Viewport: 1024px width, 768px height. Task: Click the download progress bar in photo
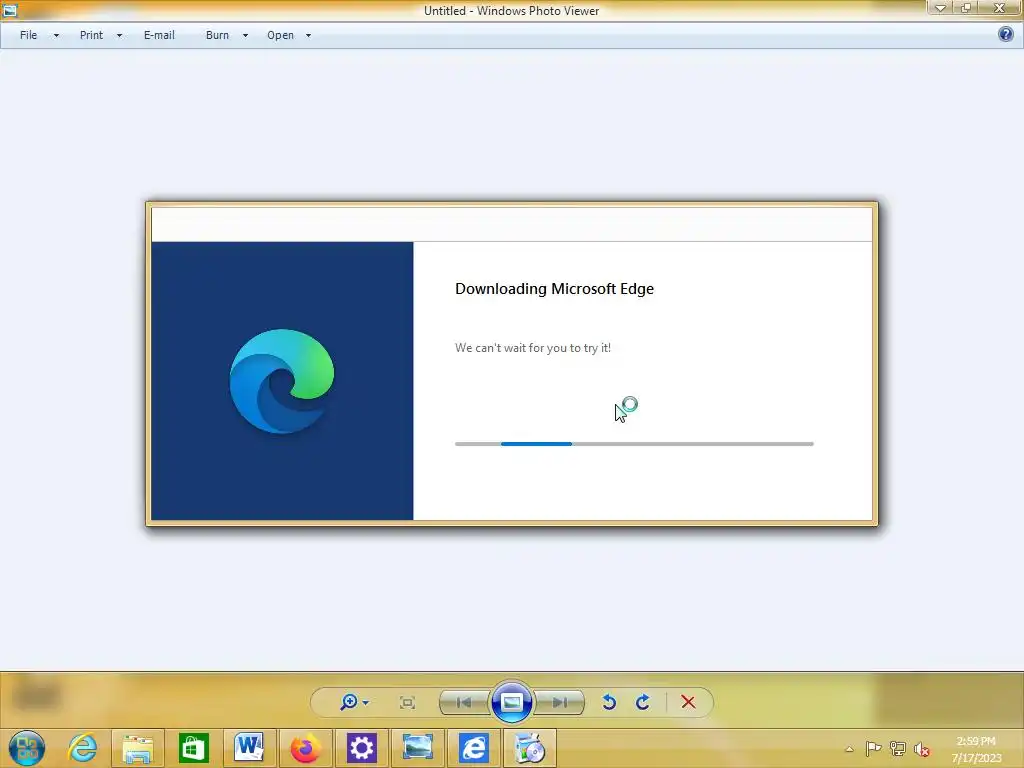634,444
